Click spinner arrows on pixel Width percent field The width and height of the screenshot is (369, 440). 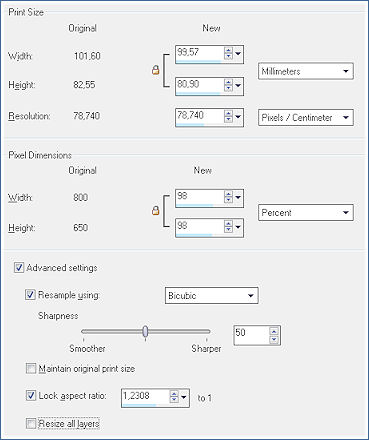point(228,197)
